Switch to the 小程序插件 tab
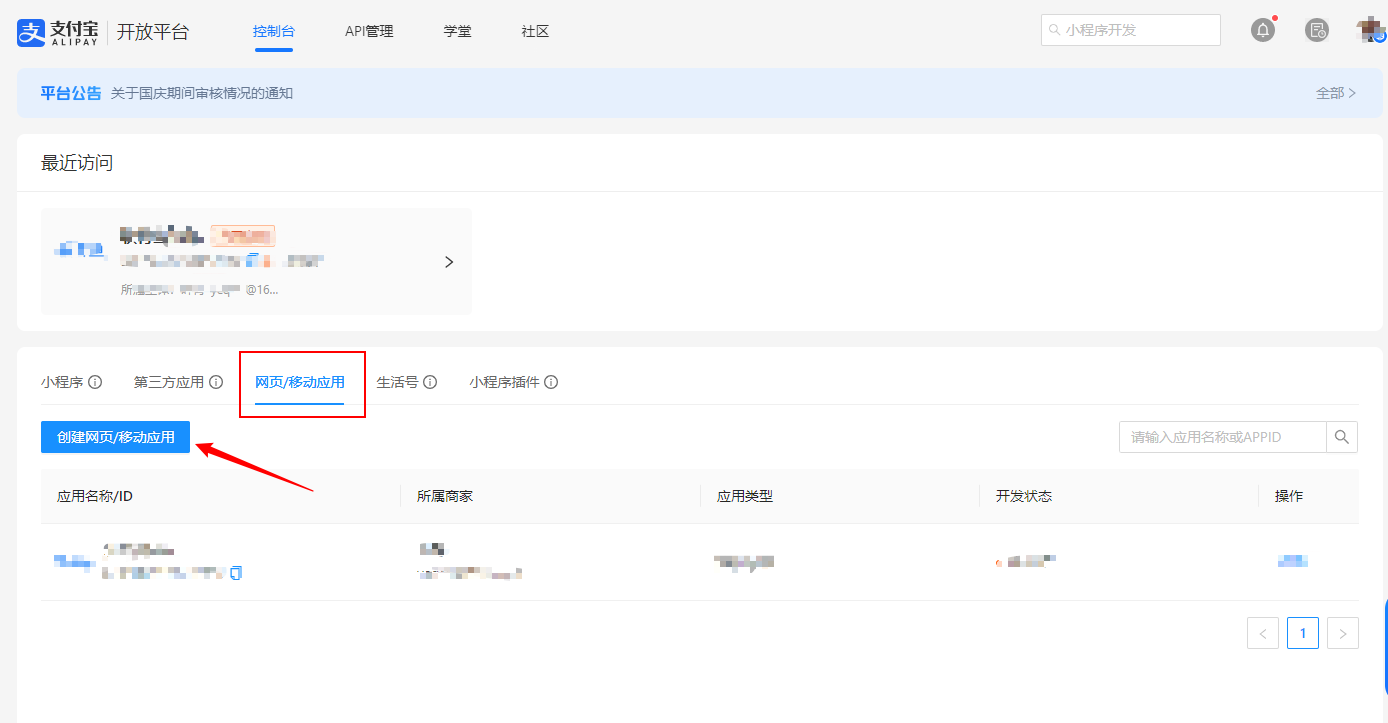 click(x=505, y=382)
